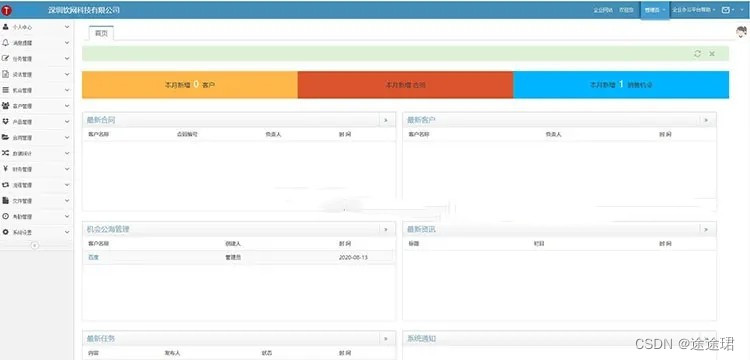The image size is (750, 360).
Task: Click the group icon for 客户管理
Action: point(5,106)
